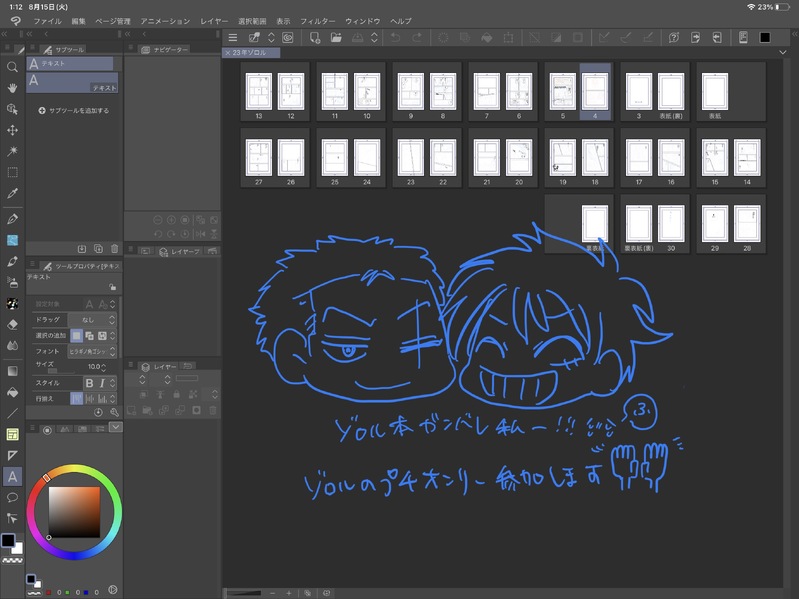Pick a shade in the color square
This screenshot has width=799, height=599.
point(74,512)
